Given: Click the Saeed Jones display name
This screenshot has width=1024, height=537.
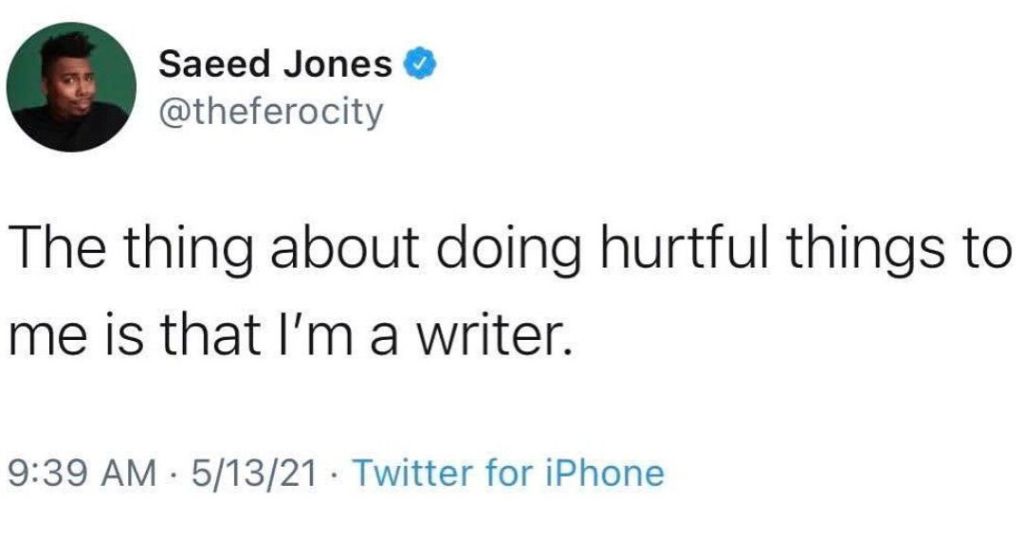Looking at the screenshot, I should click(x=277, y=66).
